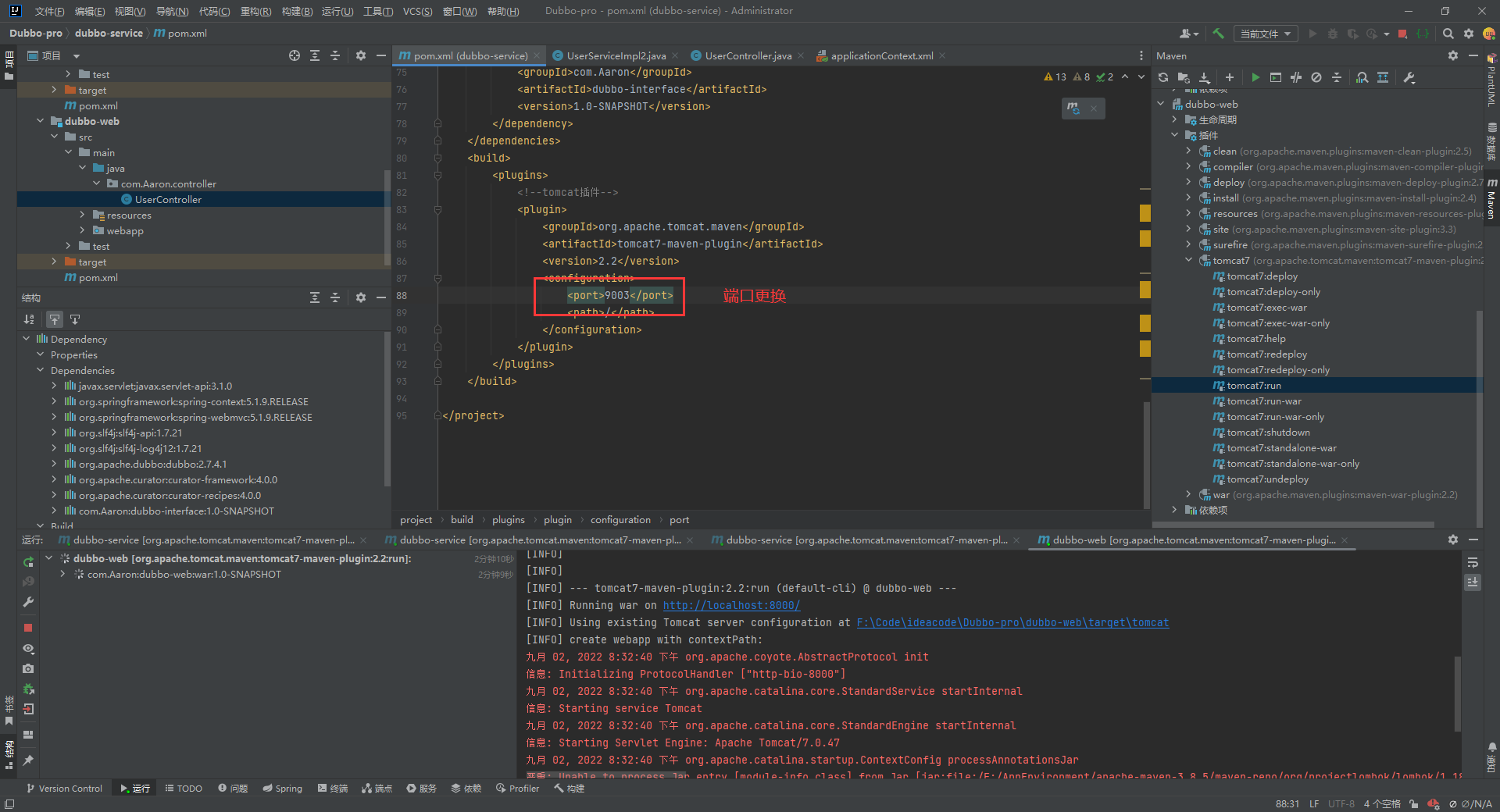
Task: Click the Maven wrench settings icon
Action: click(1409, 77)
